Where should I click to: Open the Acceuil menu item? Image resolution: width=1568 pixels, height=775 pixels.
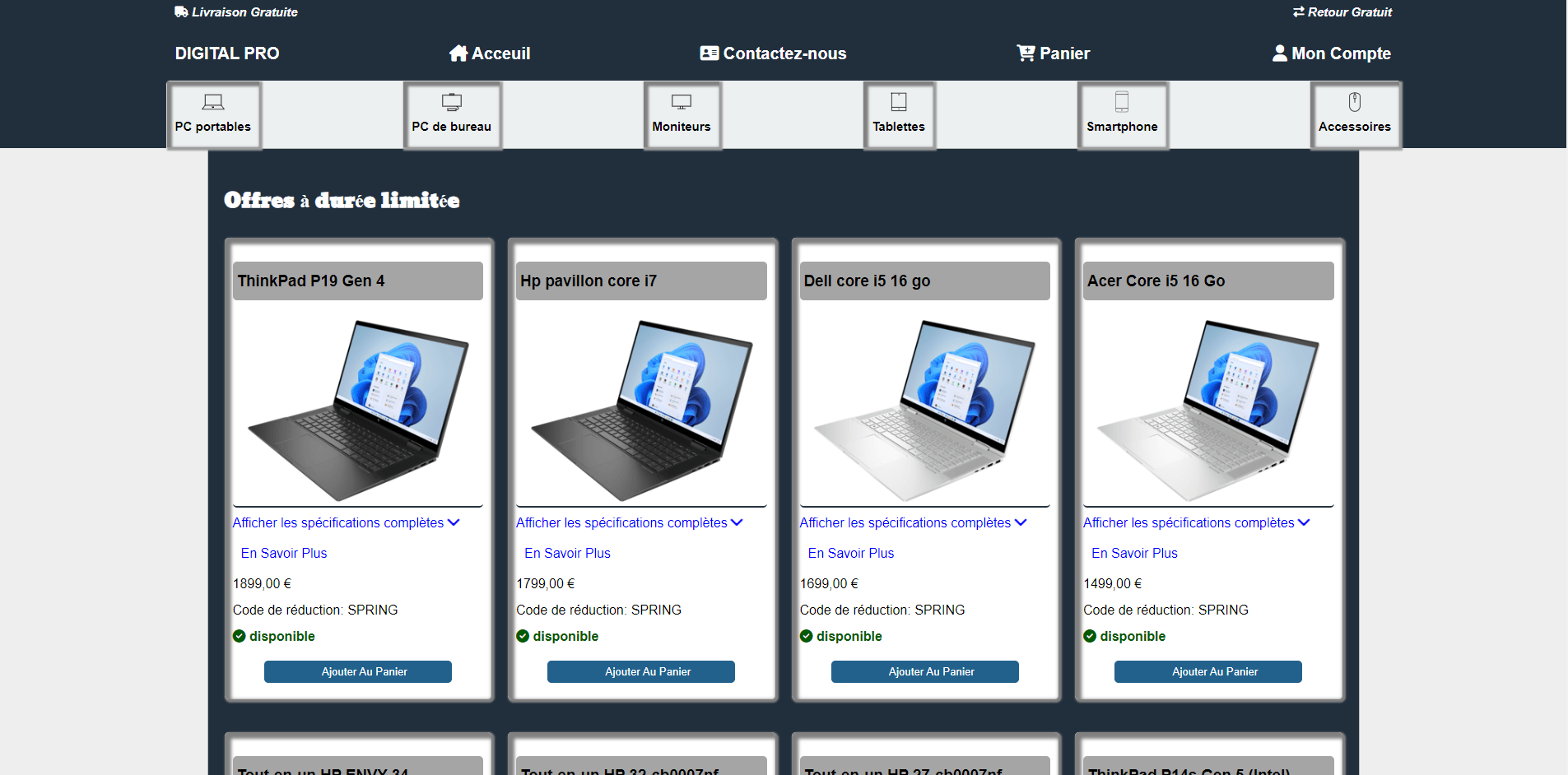[490, 53]
